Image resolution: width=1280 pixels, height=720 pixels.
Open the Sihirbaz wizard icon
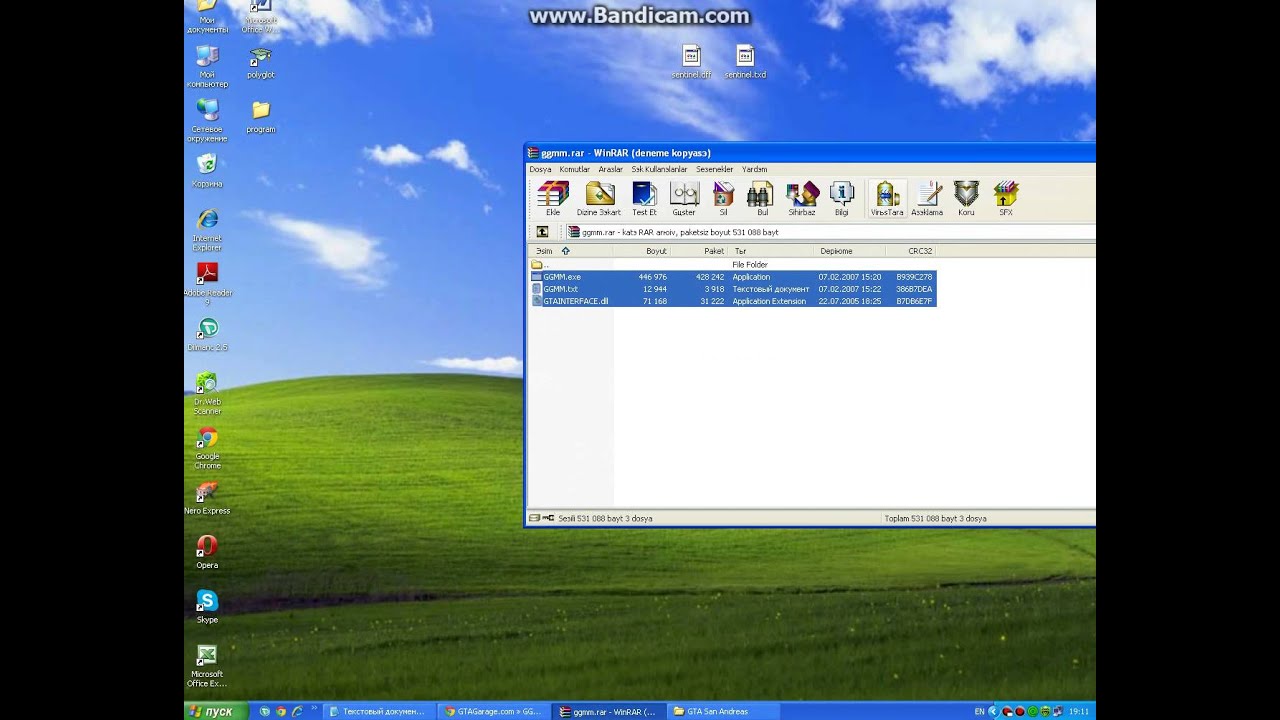pos(802,198)
